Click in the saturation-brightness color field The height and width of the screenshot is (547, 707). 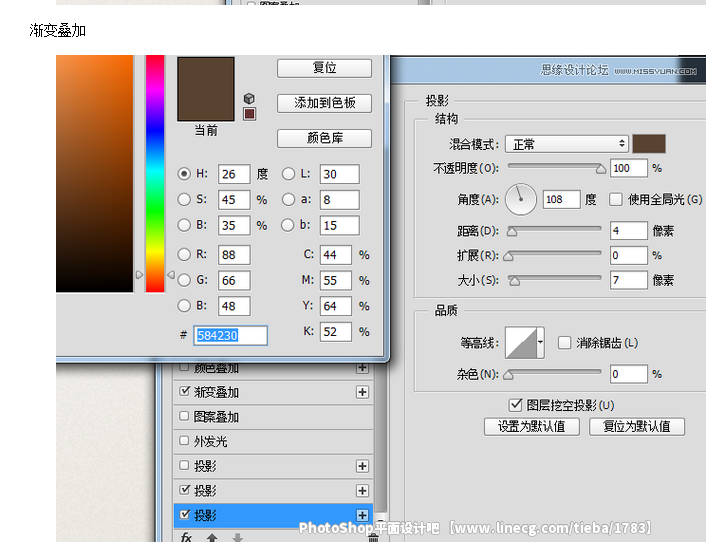pos(95,174)
